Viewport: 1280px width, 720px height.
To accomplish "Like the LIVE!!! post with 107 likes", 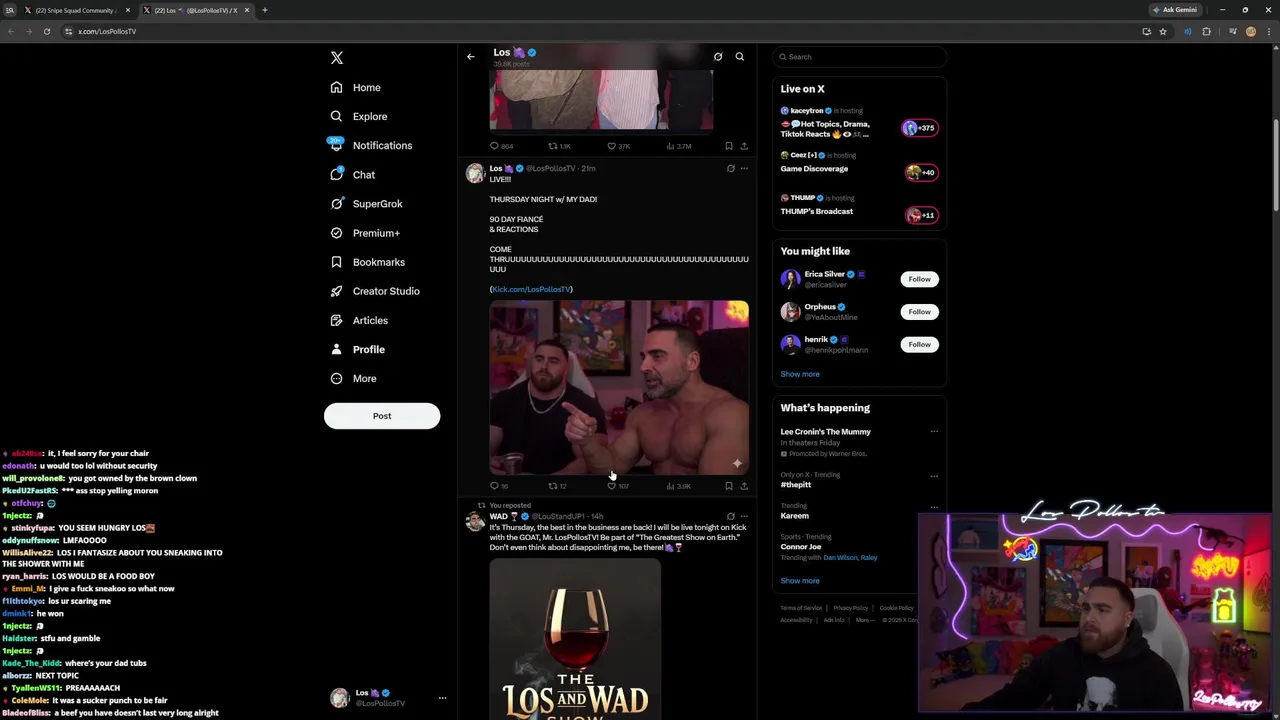I will pos(617,486).
